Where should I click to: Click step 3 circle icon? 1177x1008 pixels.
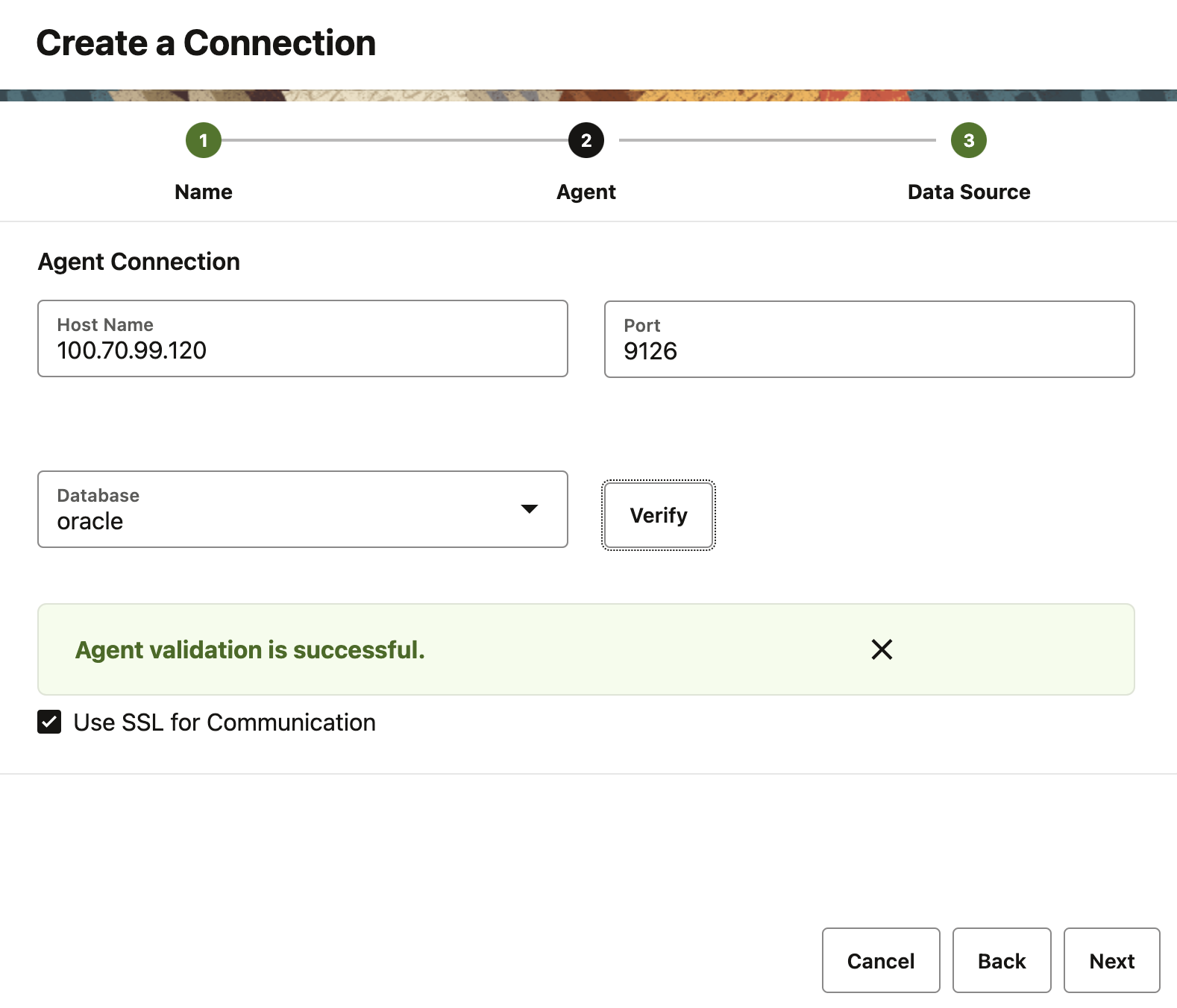tap(968, 140)
